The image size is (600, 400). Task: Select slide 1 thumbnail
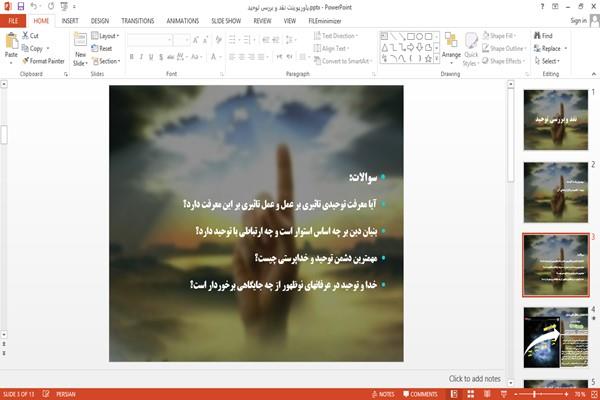[556, 119]
